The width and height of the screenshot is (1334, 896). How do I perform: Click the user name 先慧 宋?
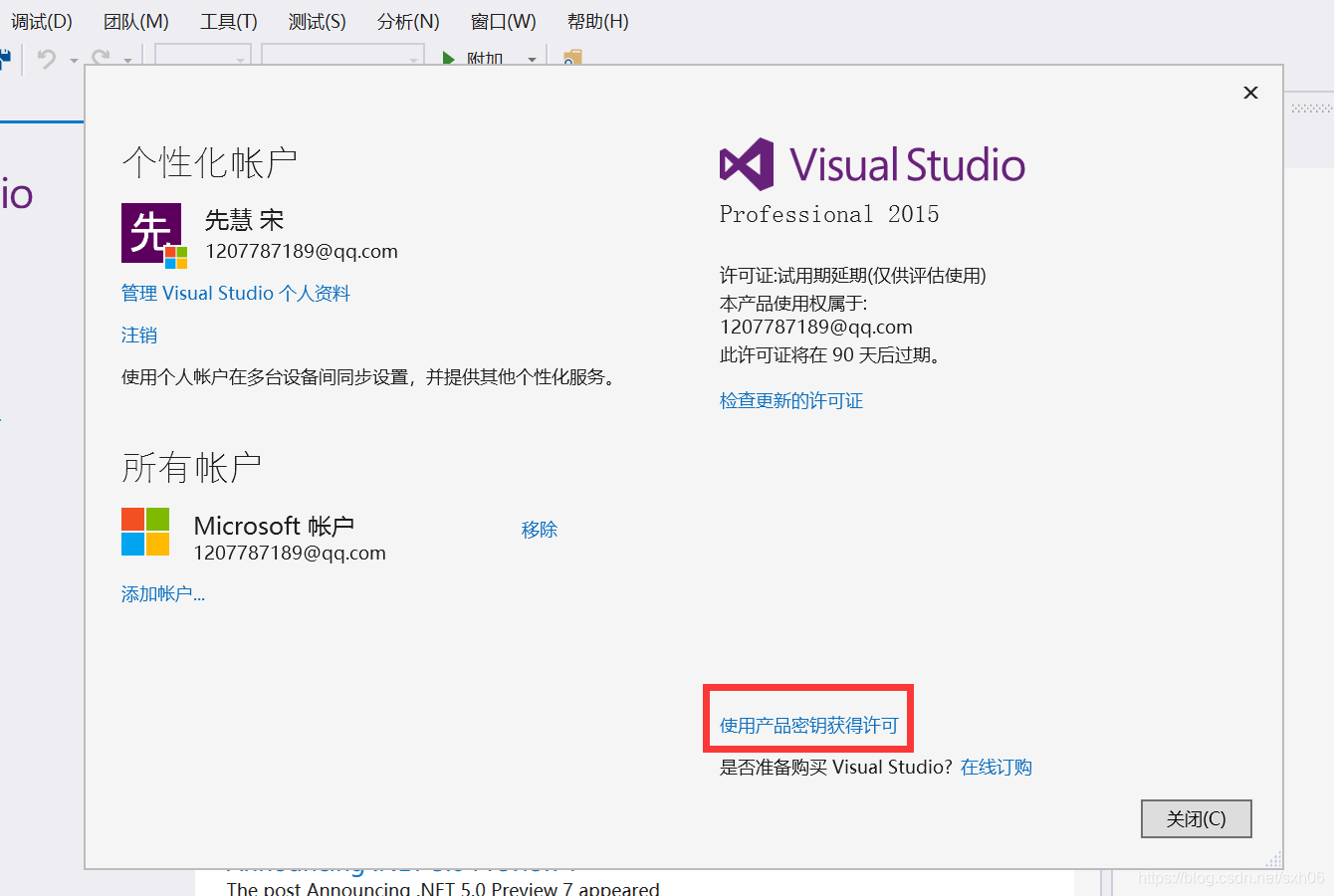click(245, 220)
